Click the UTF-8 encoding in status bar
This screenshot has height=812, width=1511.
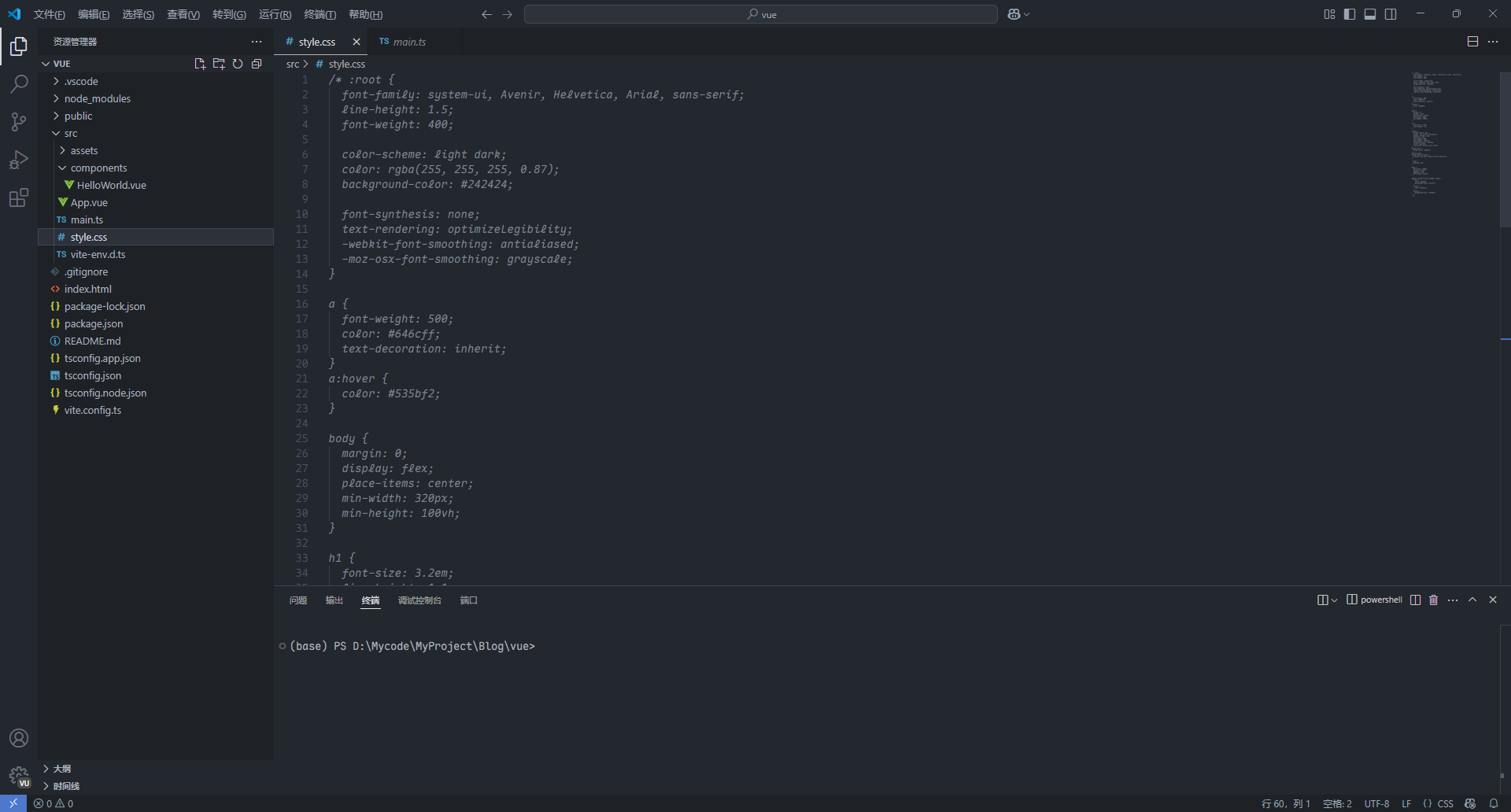point(1376,803)
